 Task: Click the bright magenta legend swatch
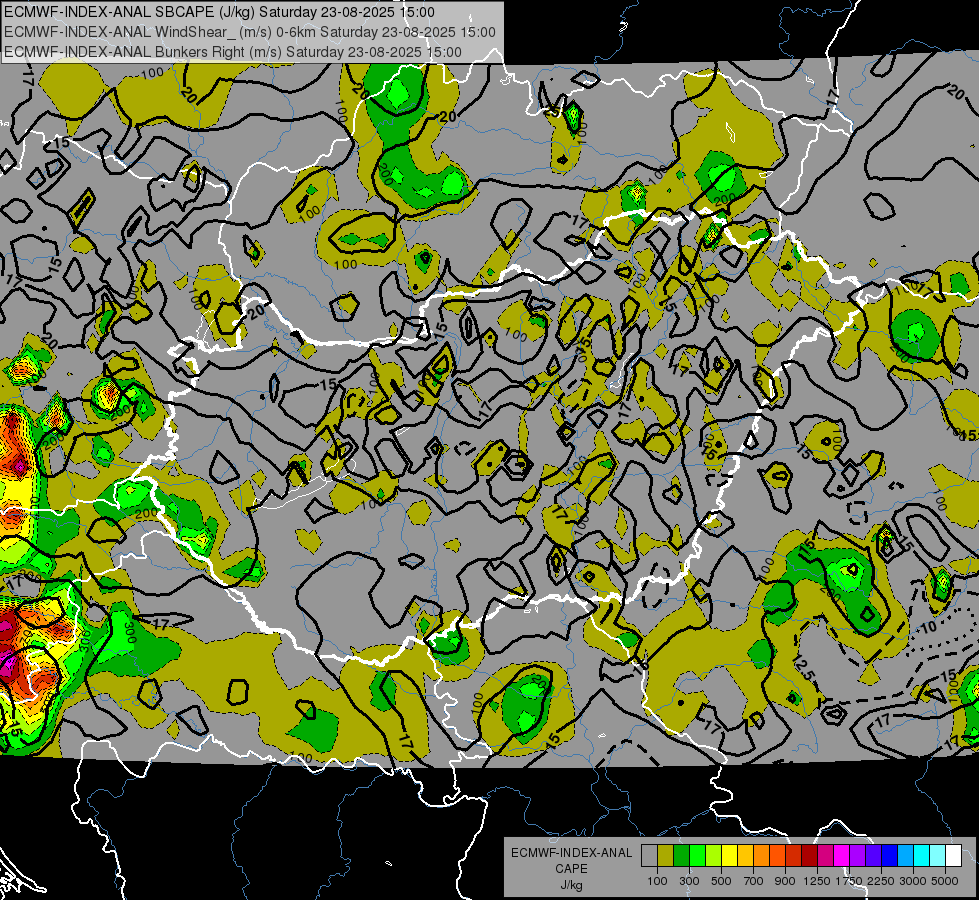842,856
